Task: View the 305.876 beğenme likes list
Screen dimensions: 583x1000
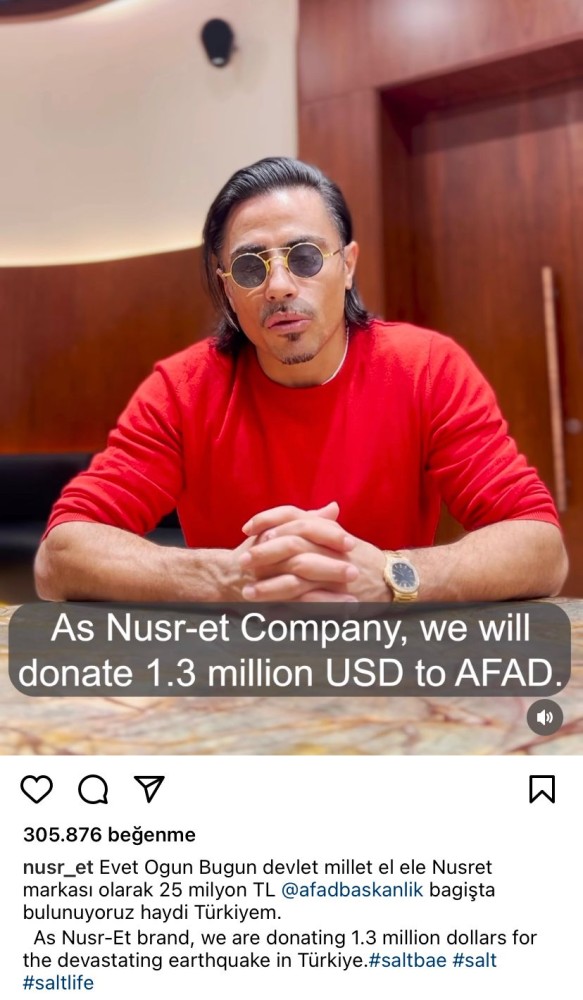Action: [109, 834]
